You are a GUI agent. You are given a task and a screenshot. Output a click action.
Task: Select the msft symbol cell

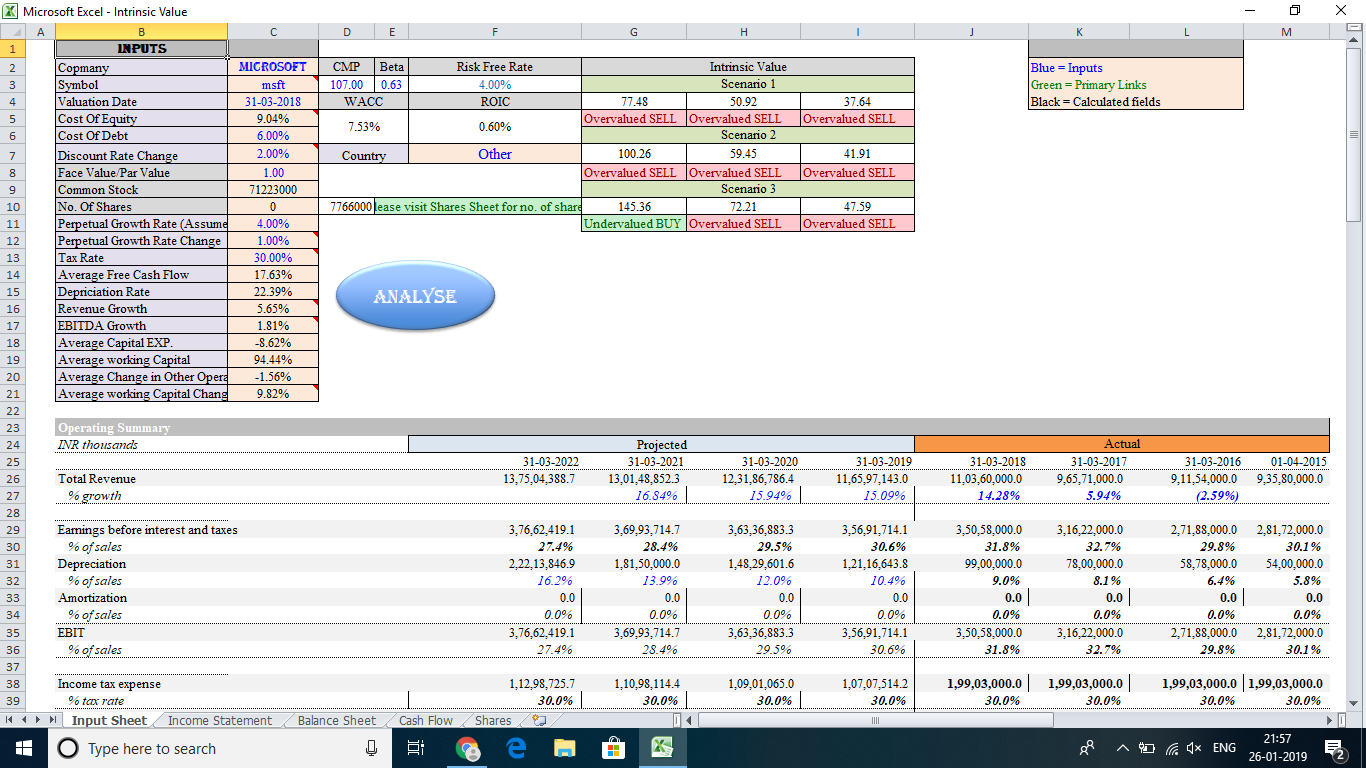click(273, 84)
